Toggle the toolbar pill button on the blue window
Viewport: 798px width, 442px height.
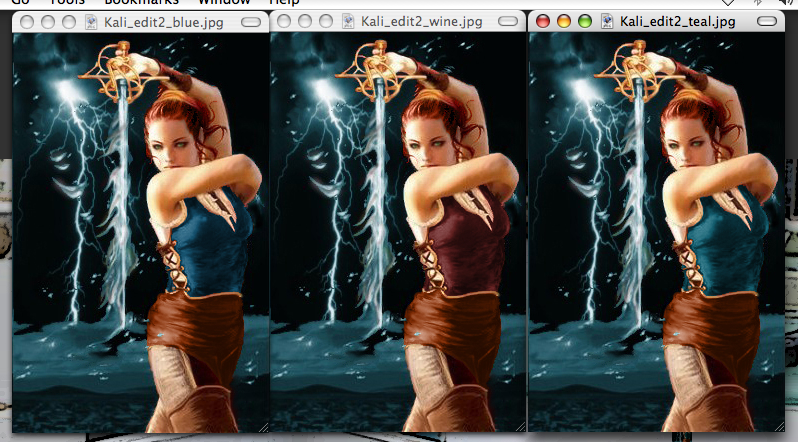(251, 21)
